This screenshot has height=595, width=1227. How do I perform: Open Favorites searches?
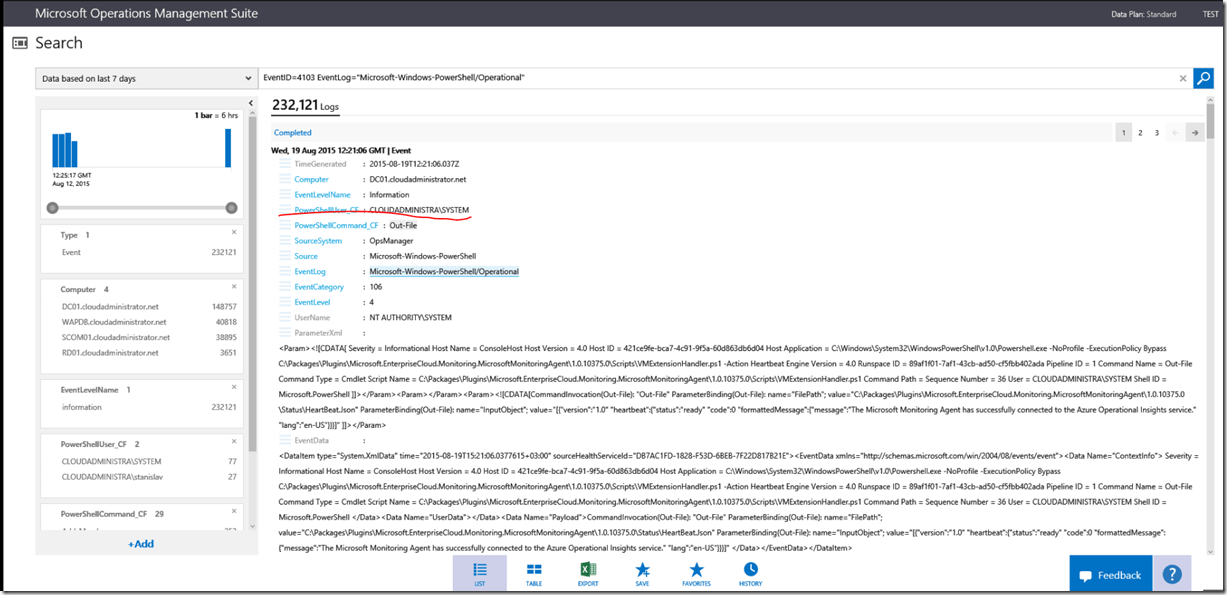pos(696,573)
